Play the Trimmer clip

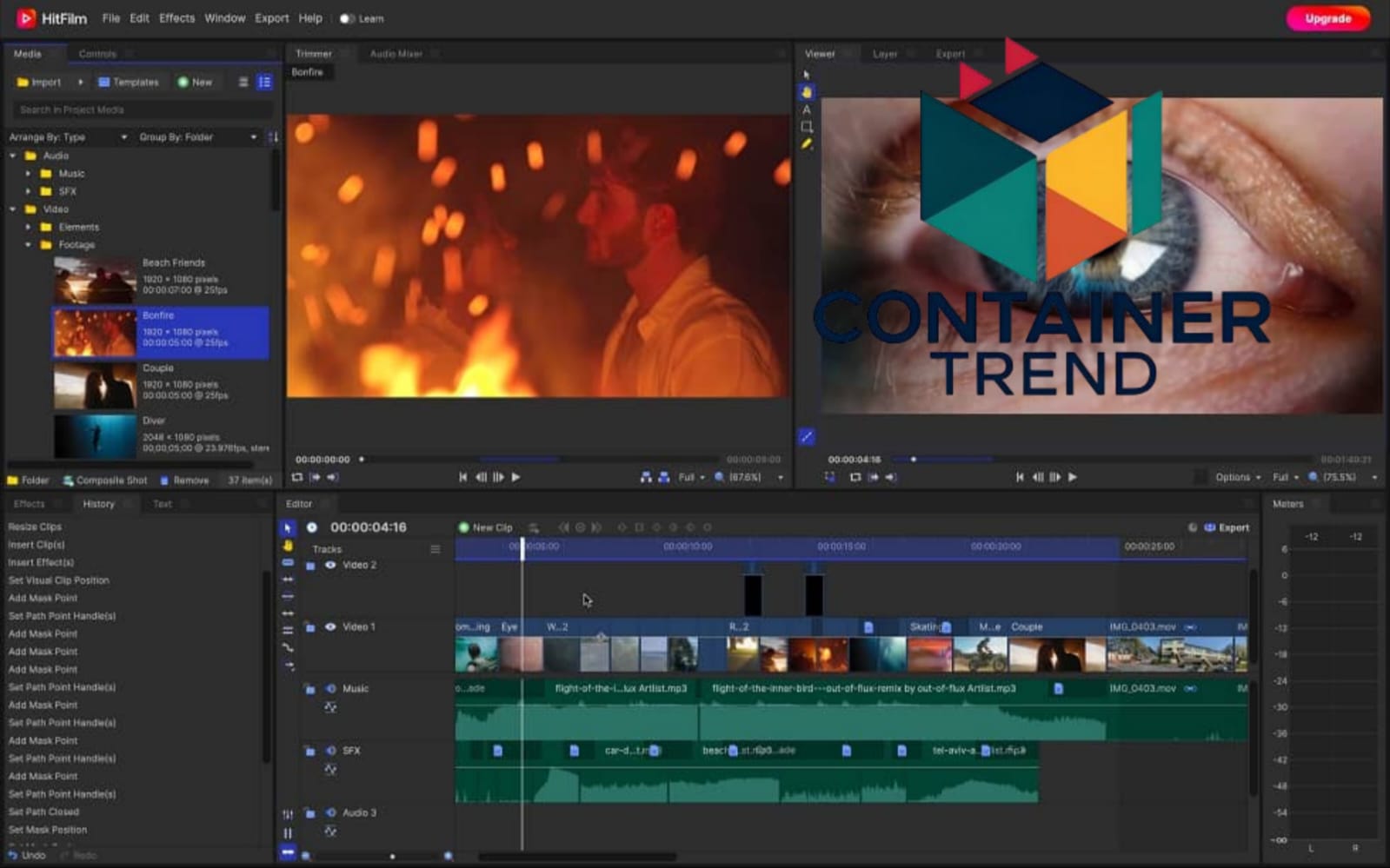click(x=516, y=477)
